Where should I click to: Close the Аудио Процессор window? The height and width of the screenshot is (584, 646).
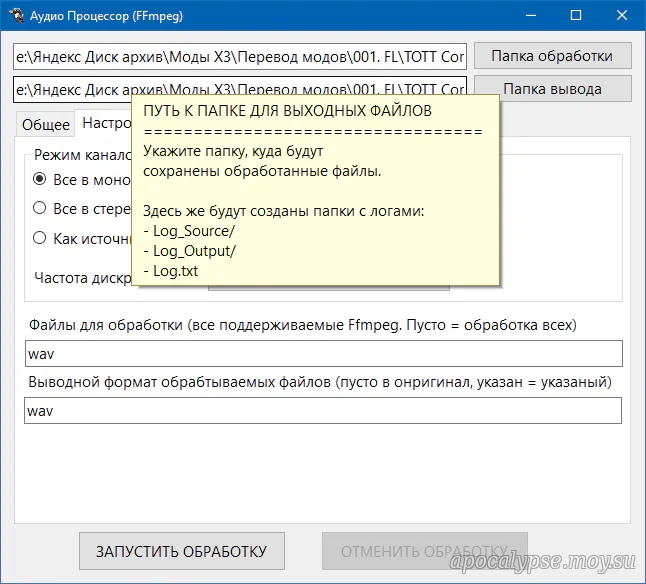tap(622, 15)
